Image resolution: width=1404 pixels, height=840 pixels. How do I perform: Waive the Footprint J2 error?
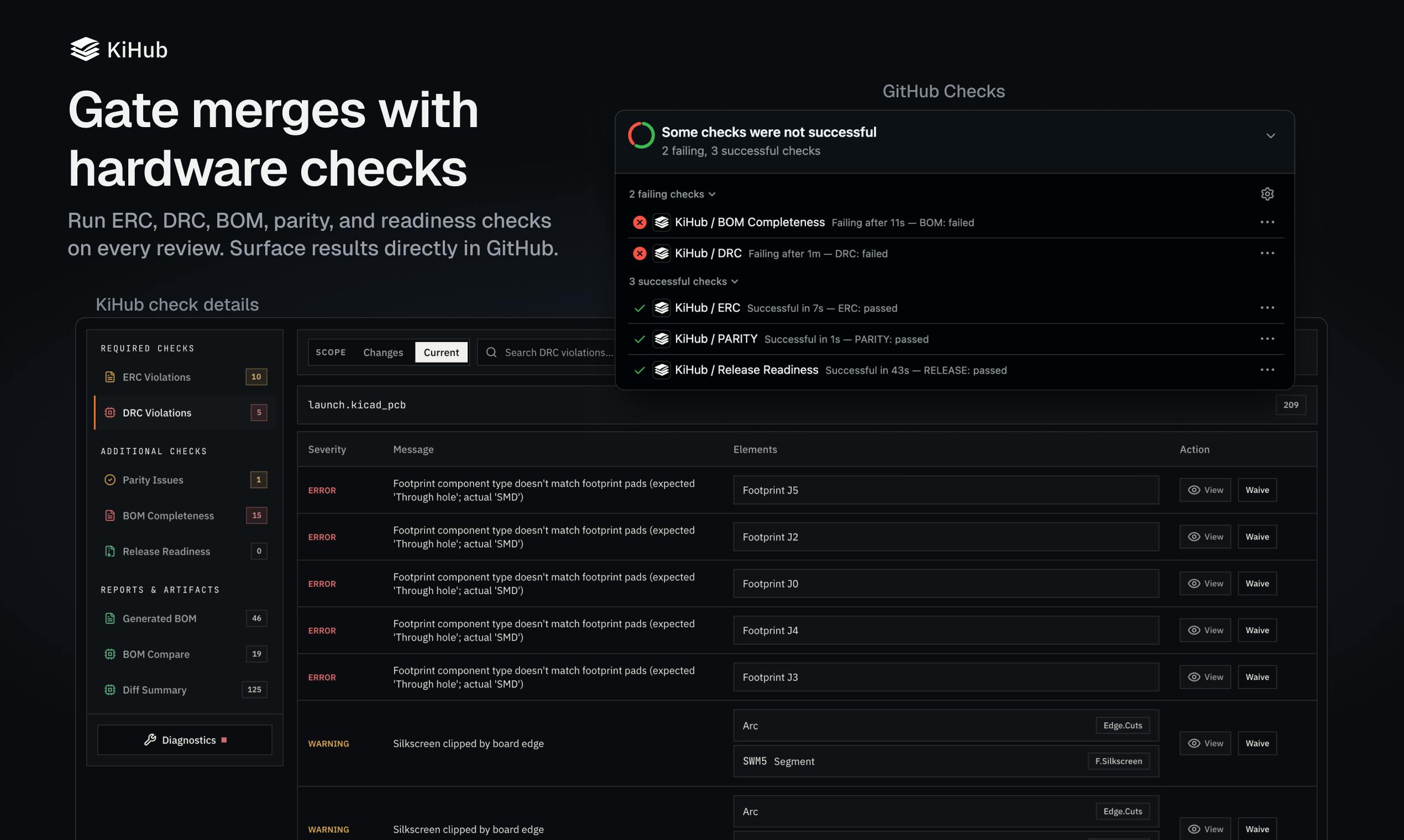pos(1257,537)
